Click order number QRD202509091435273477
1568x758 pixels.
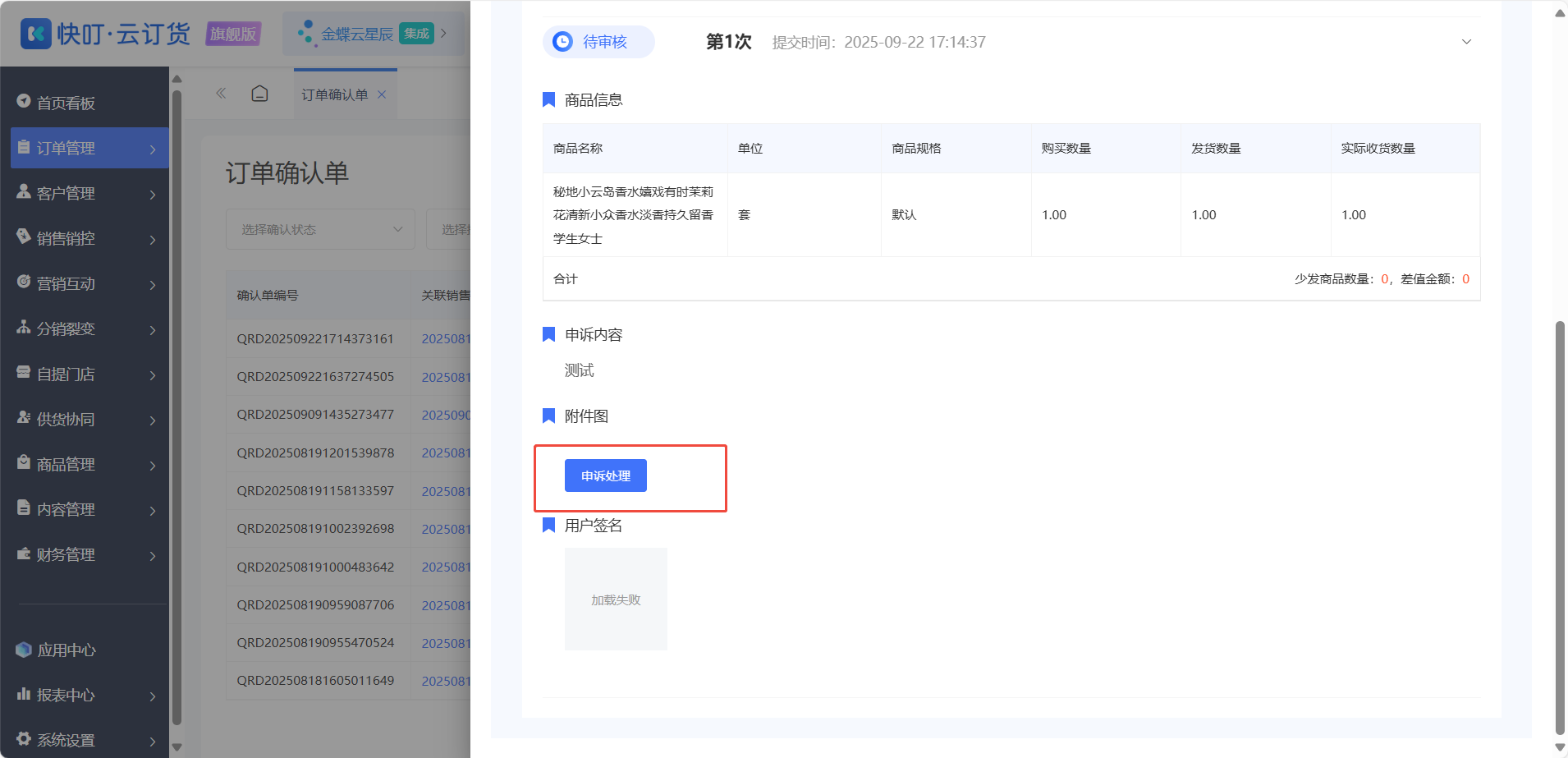click(x=315, y=415)
